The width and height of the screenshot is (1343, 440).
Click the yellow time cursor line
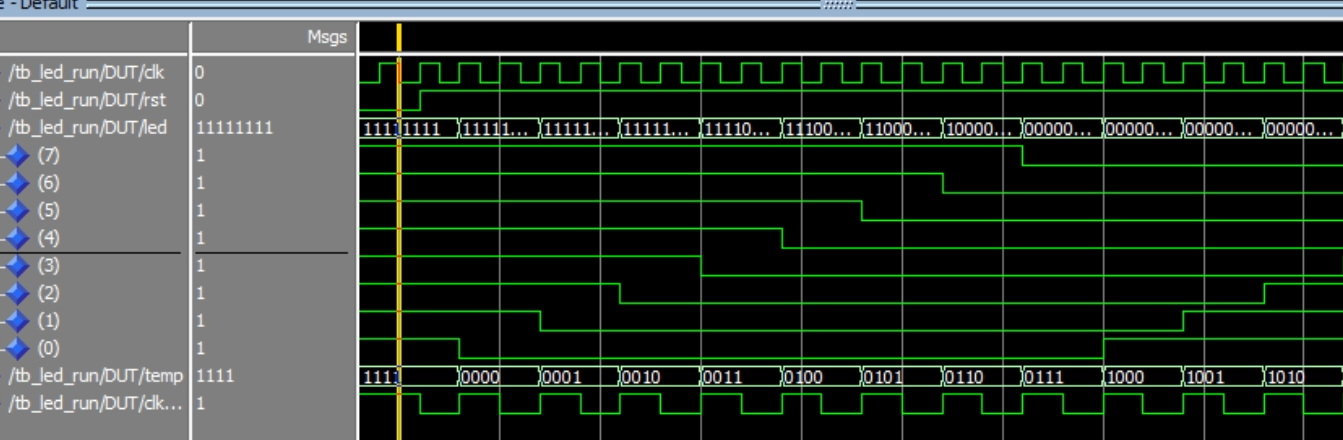pyautogui.click(x=399, y=230)
